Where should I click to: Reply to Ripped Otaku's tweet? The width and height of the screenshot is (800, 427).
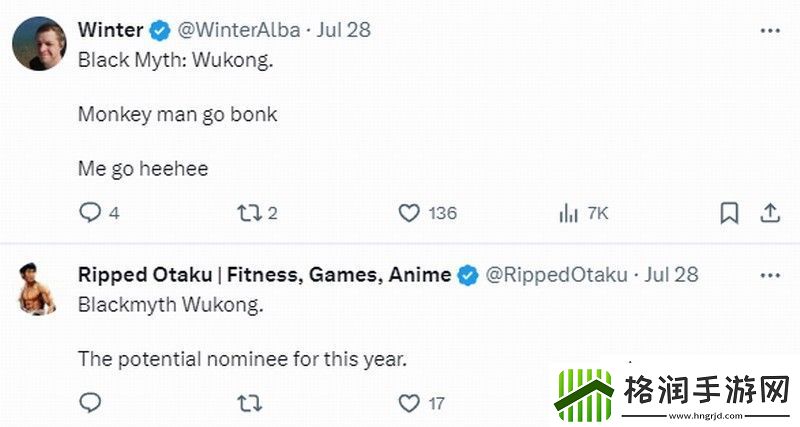click(90, 403)
